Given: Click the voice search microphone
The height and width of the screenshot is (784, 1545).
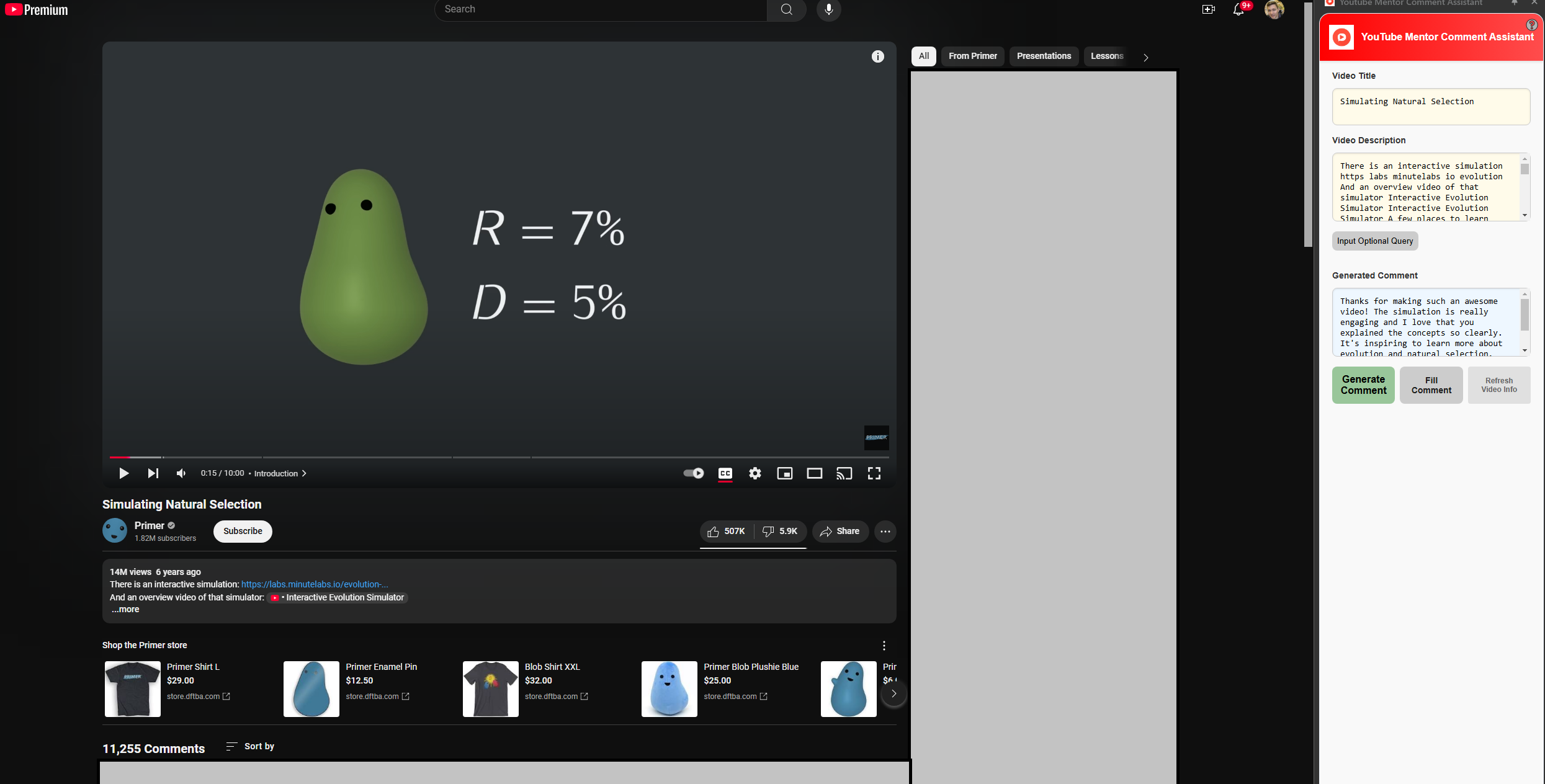Looking at the screenshot, I should [828, 9].
